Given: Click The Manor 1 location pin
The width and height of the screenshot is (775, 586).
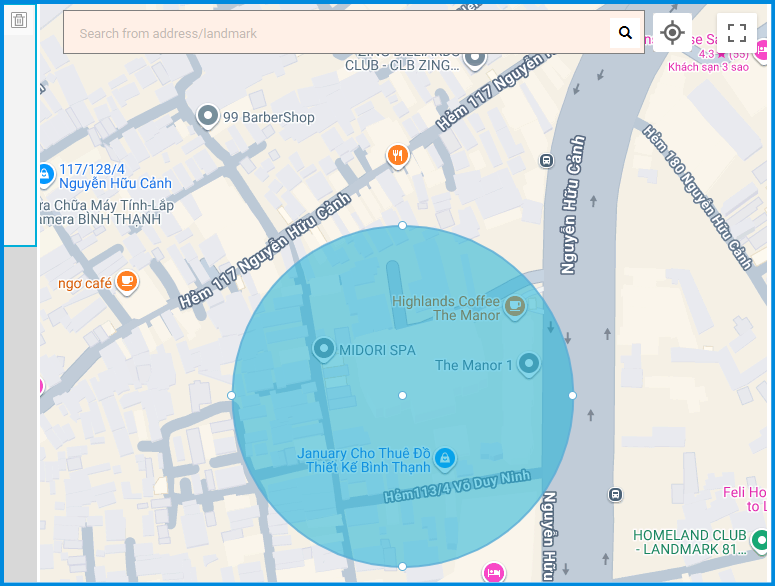Looking at the screenshot, I should point(528,364).
